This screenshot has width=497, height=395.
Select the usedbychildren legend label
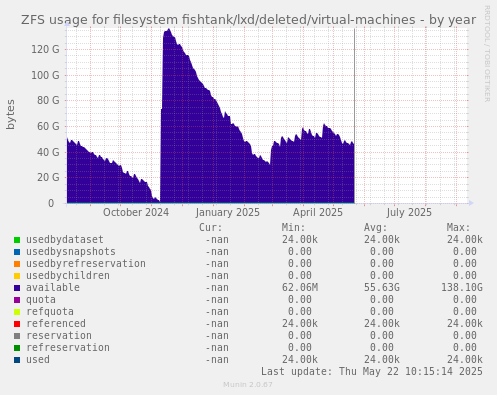pyautogui.click(x=68, y=275)
